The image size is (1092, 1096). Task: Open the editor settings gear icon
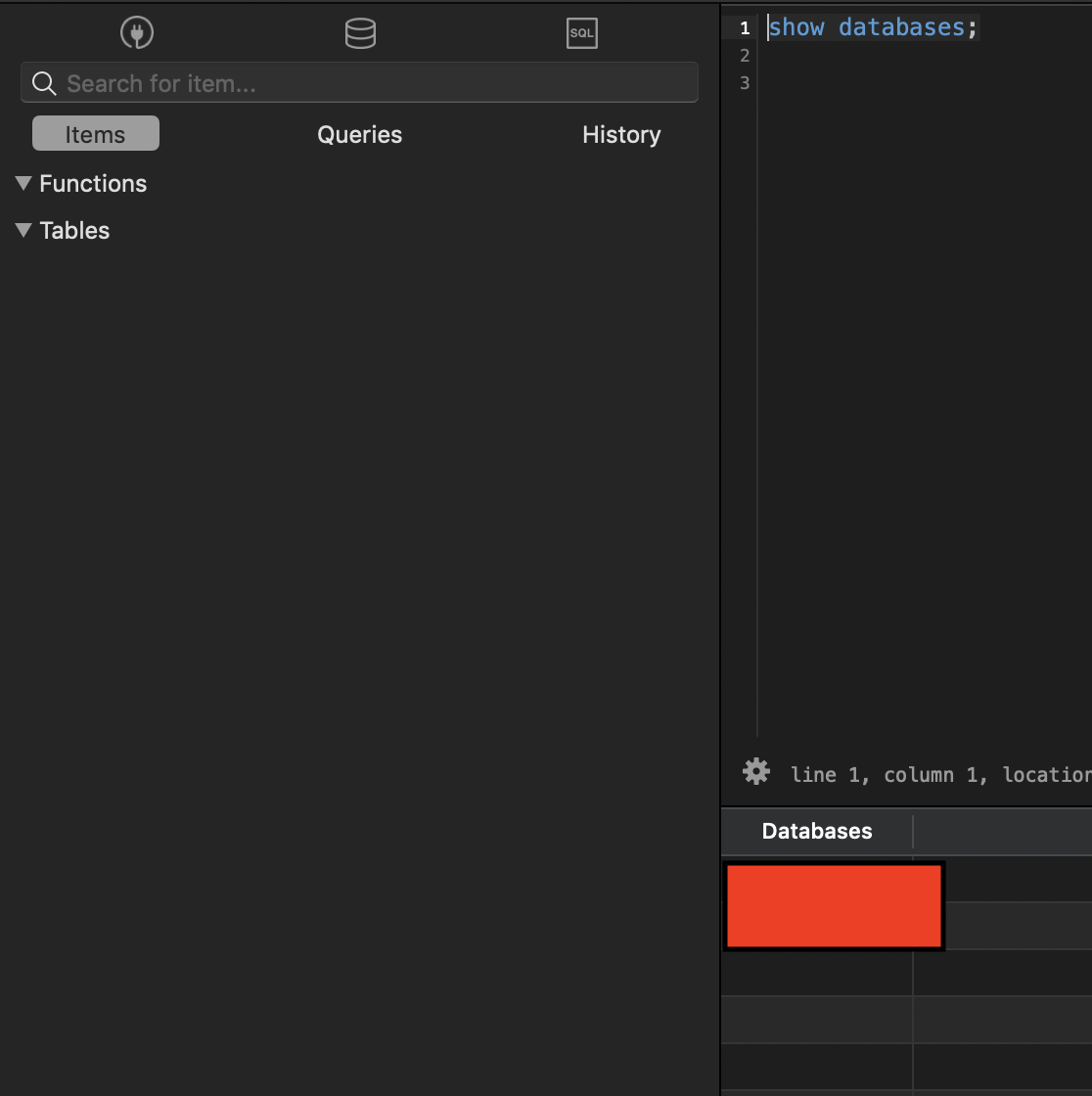point(755,772)
